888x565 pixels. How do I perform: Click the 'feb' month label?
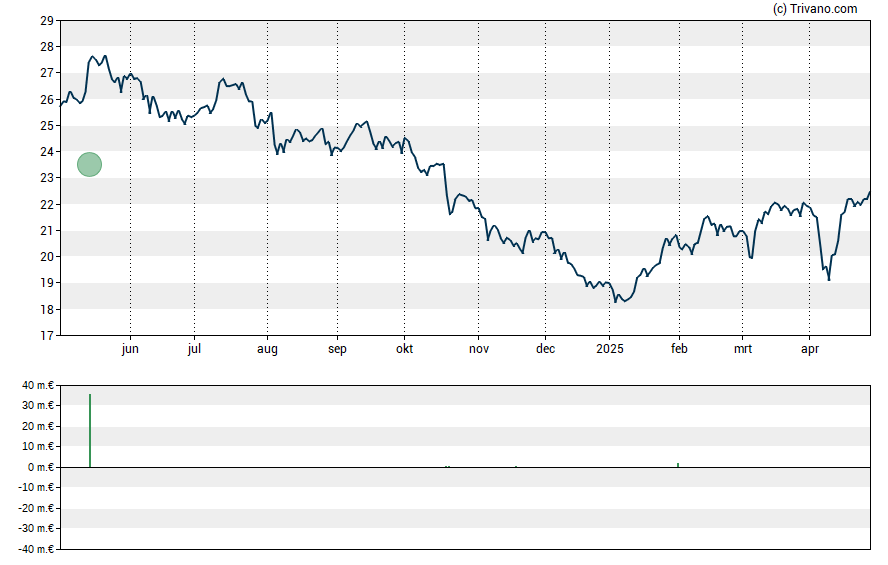679,349
